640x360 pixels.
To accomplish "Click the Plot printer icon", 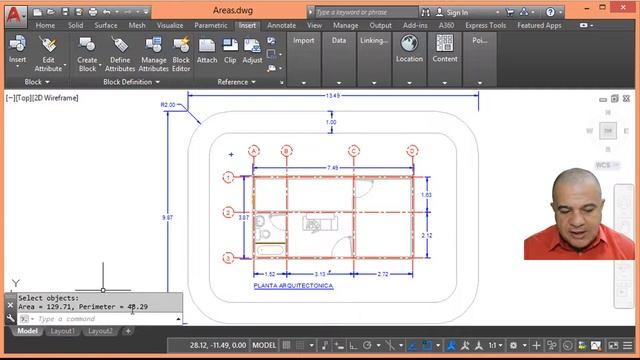I will coord(93,12).
